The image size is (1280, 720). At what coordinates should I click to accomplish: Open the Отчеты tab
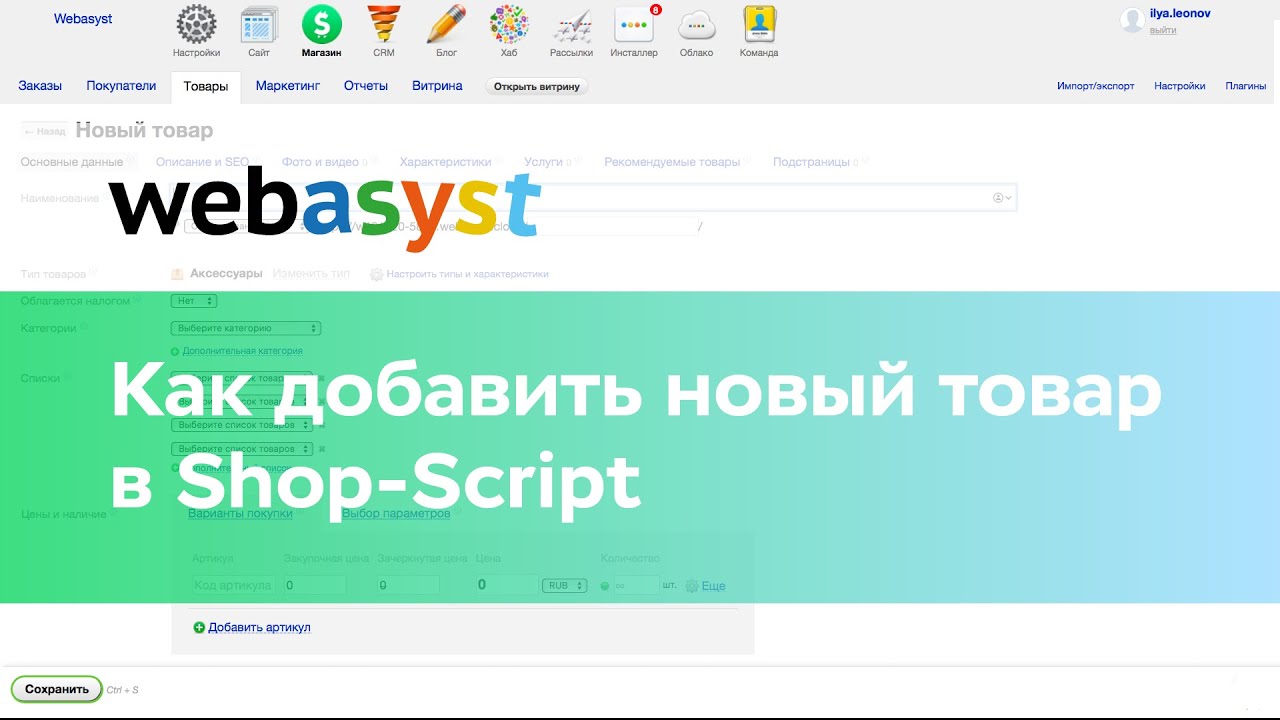[x=366, y=86]
